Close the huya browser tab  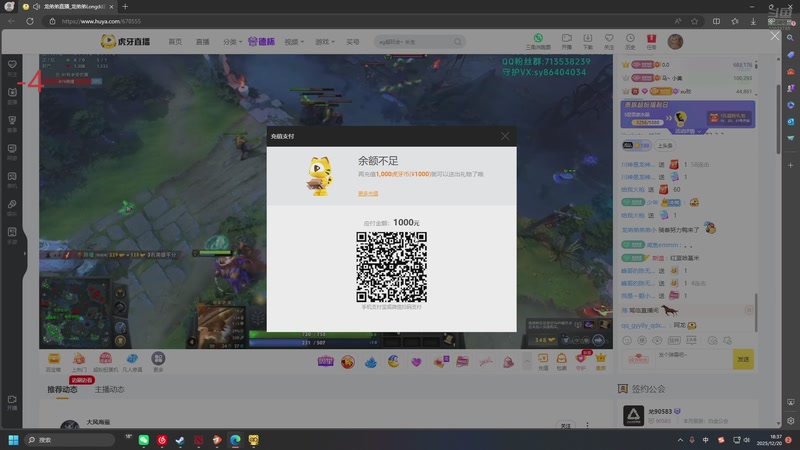click(111, 7)
